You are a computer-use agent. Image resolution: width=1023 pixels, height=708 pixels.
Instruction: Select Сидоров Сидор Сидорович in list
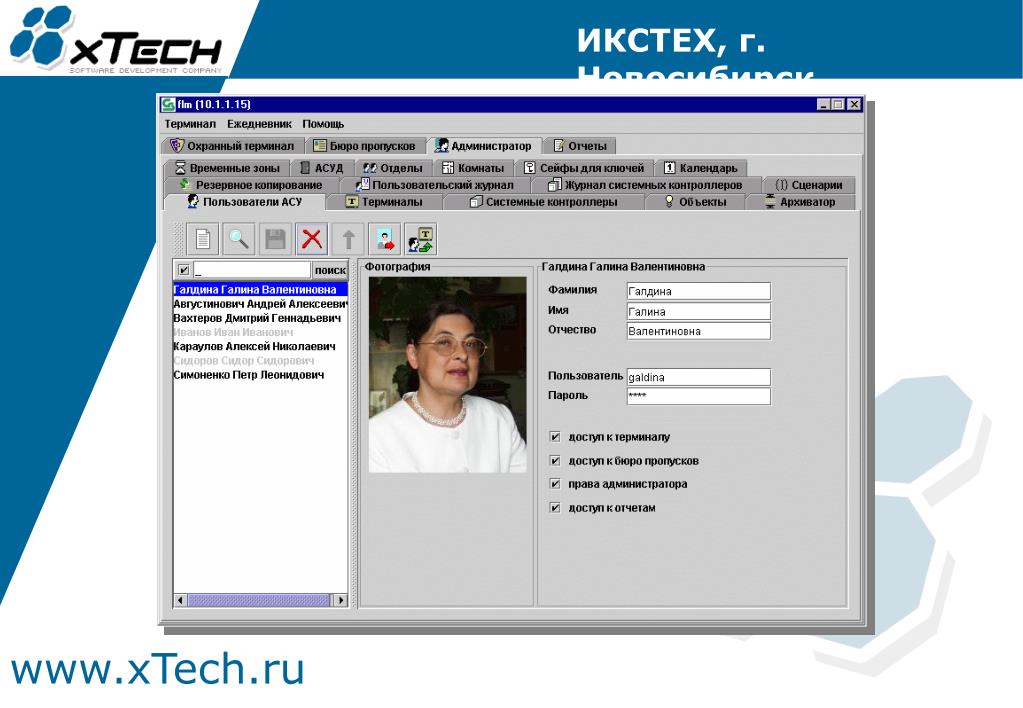(x=260, y=360)
